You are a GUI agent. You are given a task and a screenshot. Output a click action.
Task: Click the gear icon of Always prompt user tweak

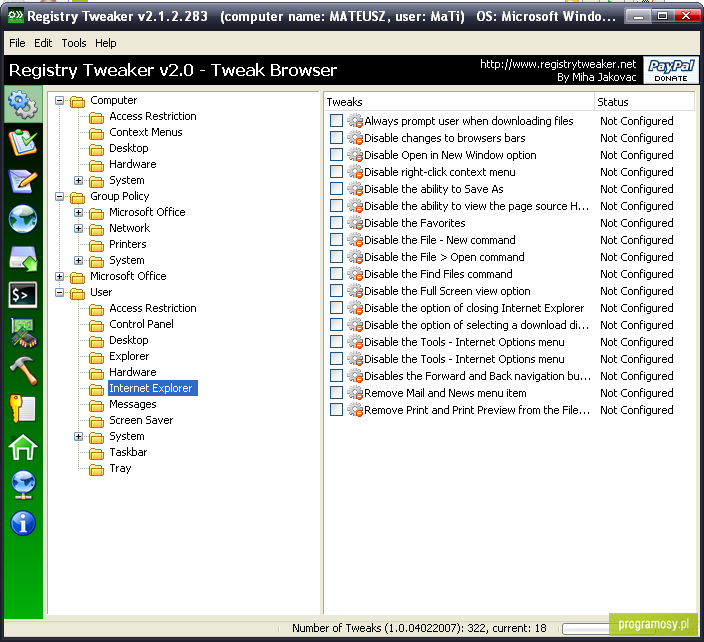[x=355, y=121]
